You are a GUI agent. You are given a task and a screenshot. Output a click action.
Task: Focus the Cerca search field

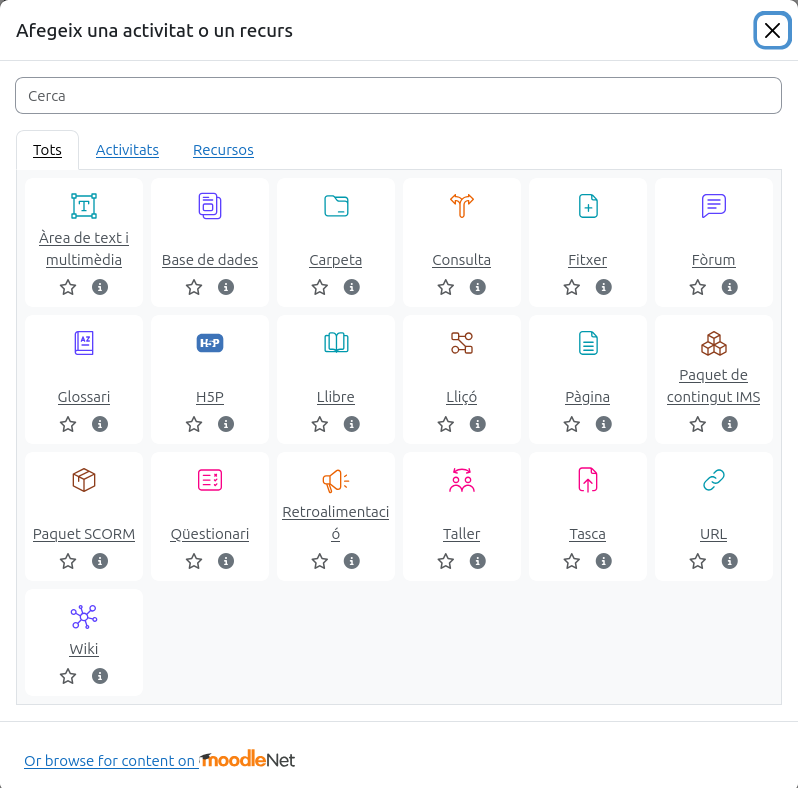tap(398, 96)
